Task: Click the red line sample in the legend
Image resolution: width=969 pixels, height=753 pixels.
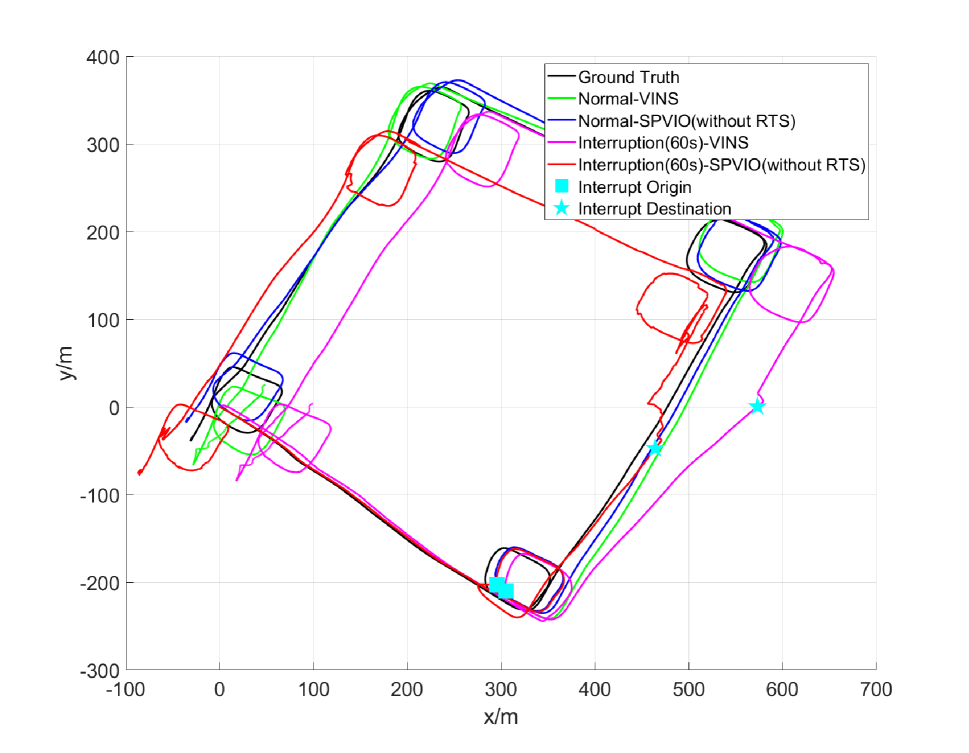Action: click(x=561, y=165)
